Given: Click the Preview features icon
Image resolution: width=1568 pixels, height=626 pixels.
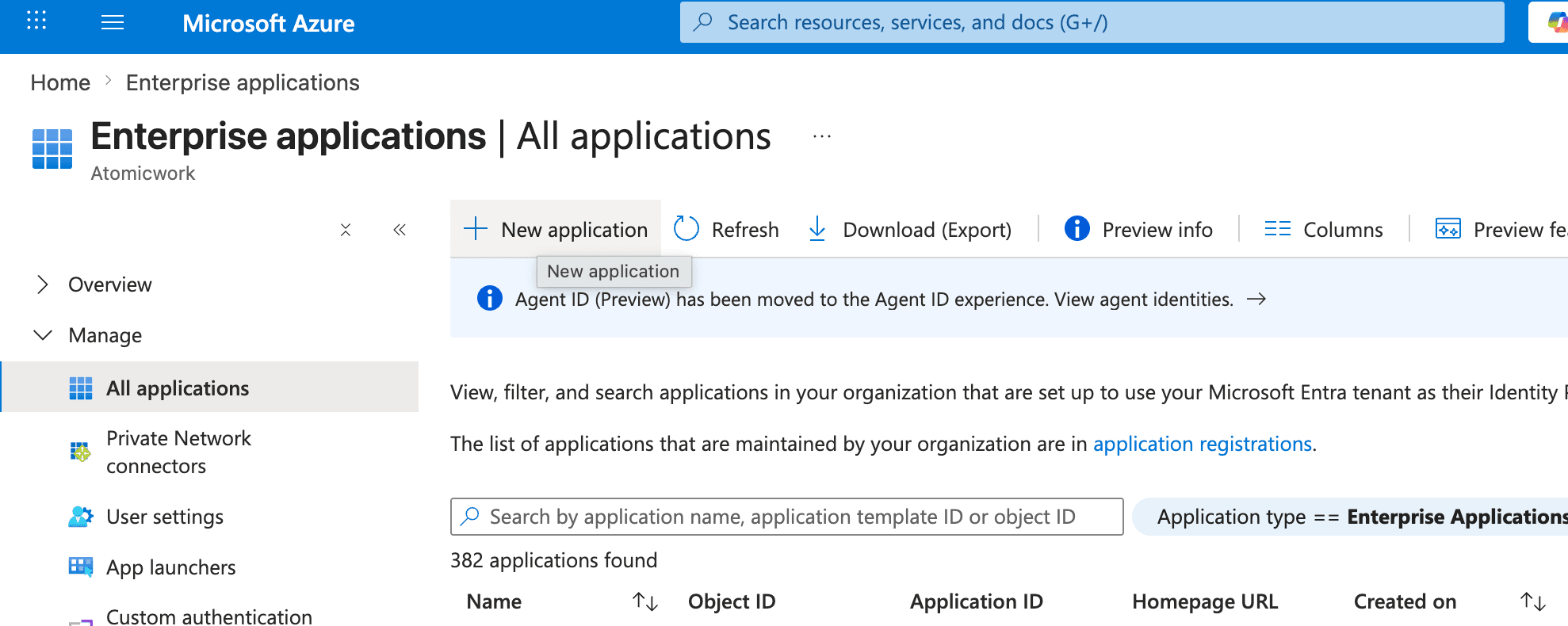Looking at the screenshot, I should click(x=1448, y=228).
